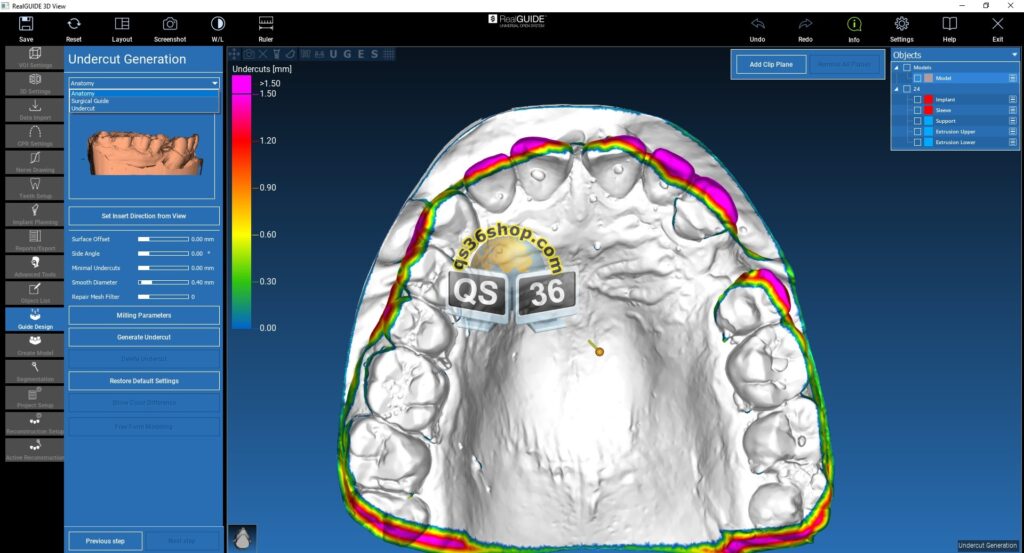The image size is (1024, 553).
Task: Open the Guide Design sidebar module
Action: (34, 319)
